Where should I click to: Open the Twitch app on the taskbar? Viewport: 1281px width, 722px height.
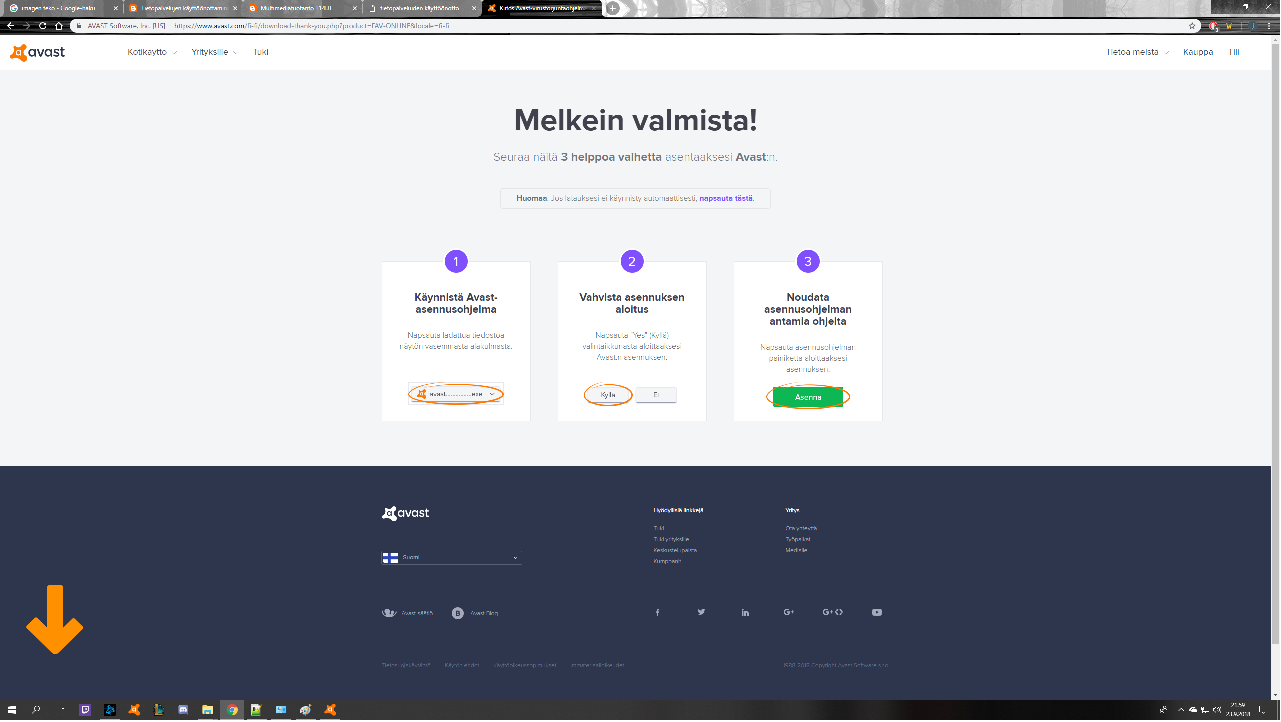(x=85, y=710)
